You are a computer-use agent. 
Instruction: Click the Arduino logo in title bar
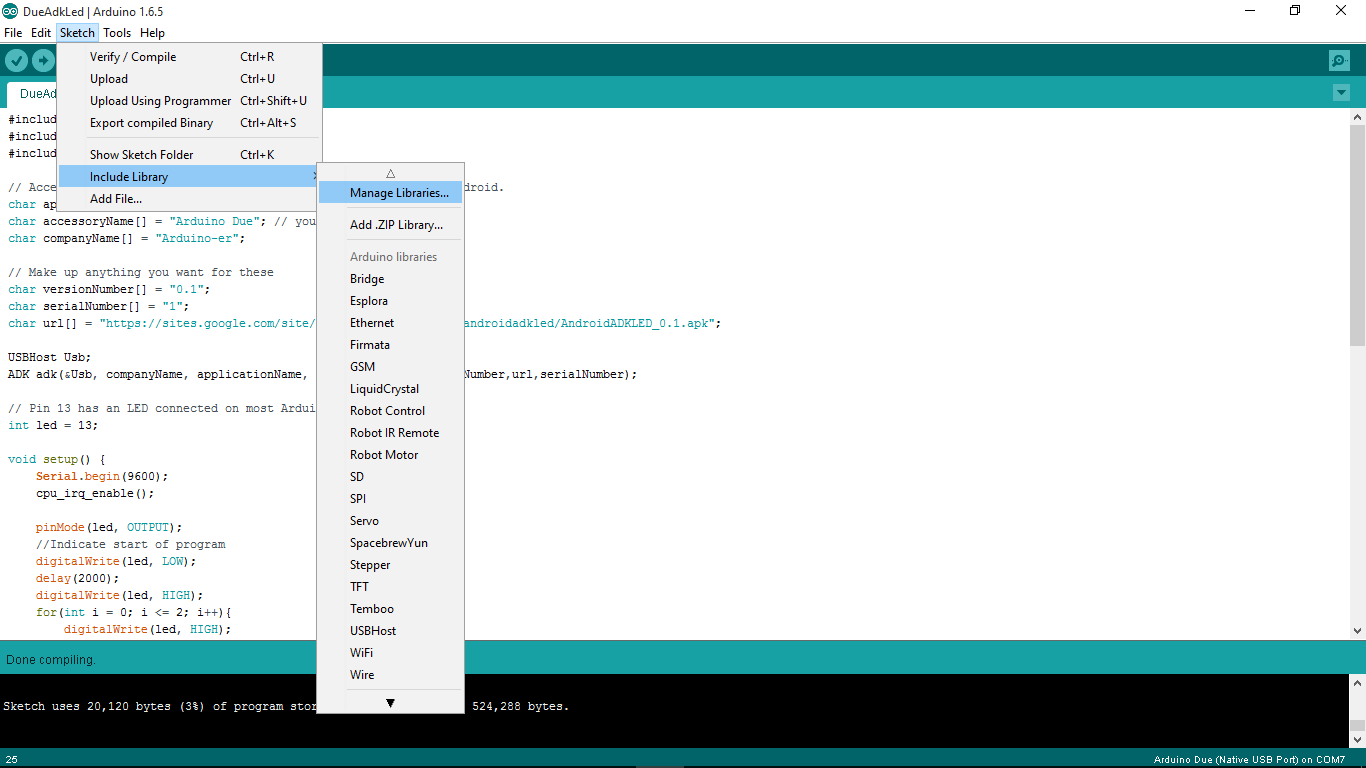[10, 11]
